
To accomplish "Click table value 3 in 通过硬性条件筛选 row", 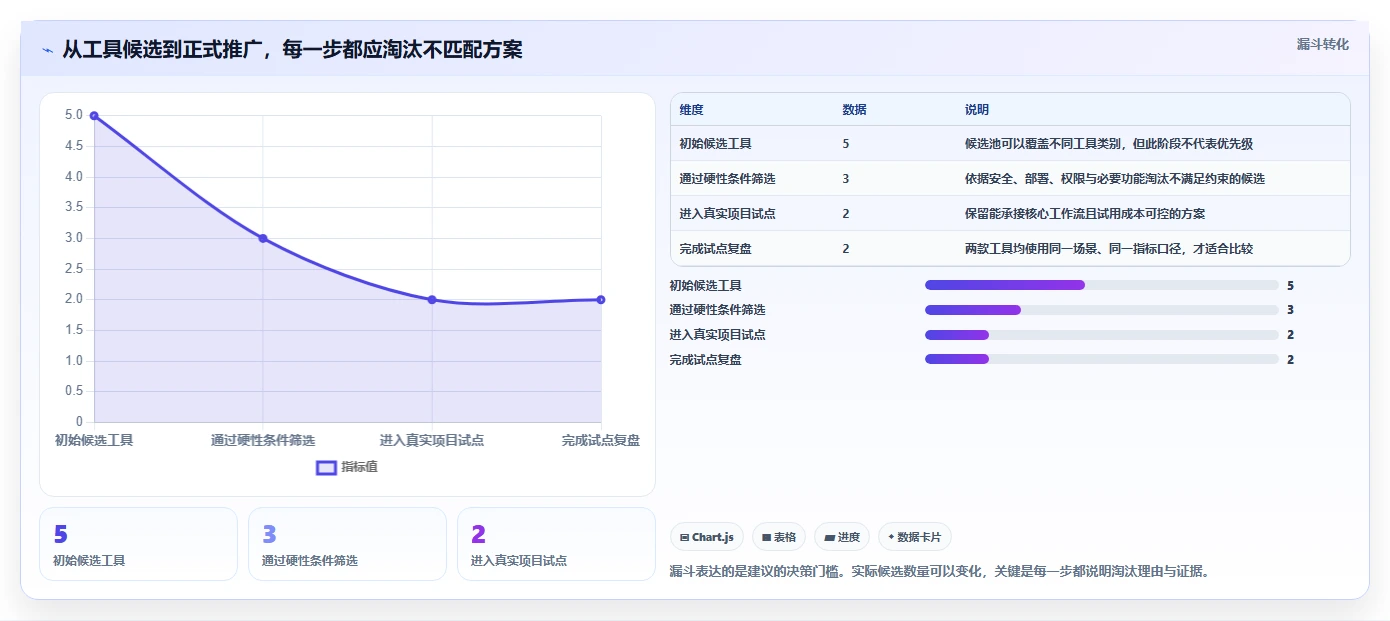I will tap(846, 179).
